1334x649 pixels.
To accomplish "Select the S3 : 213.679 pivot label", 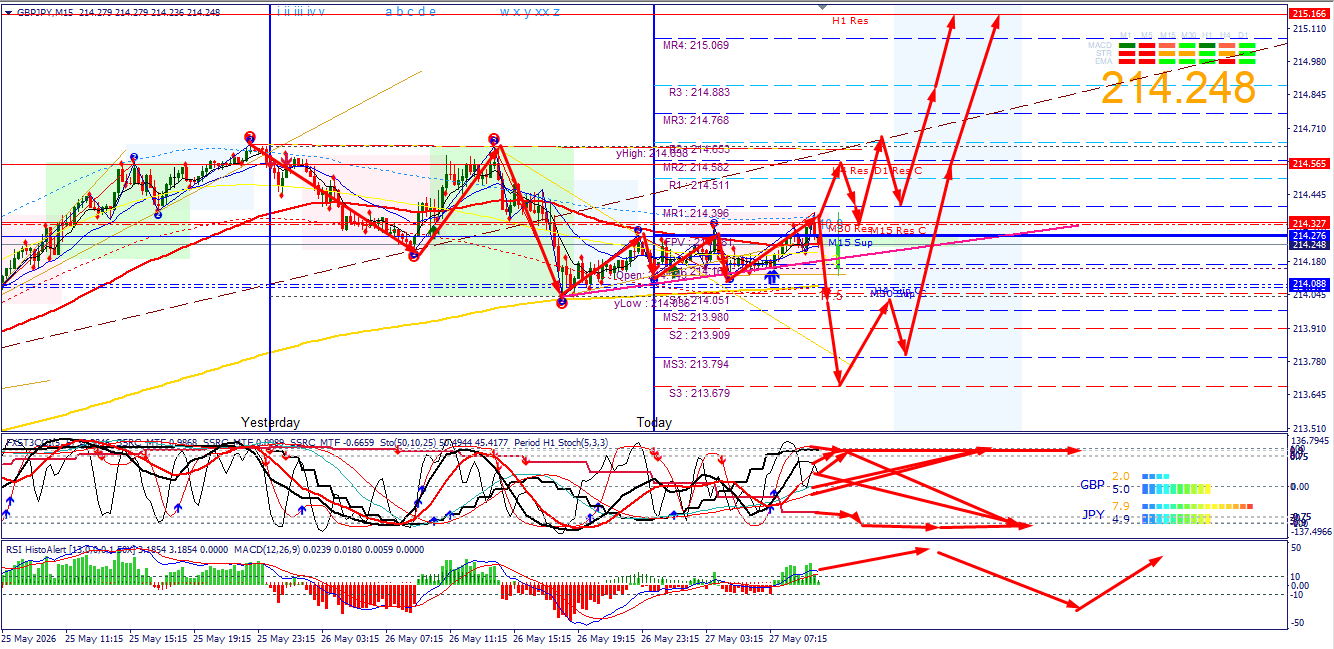I will (699, 393).
